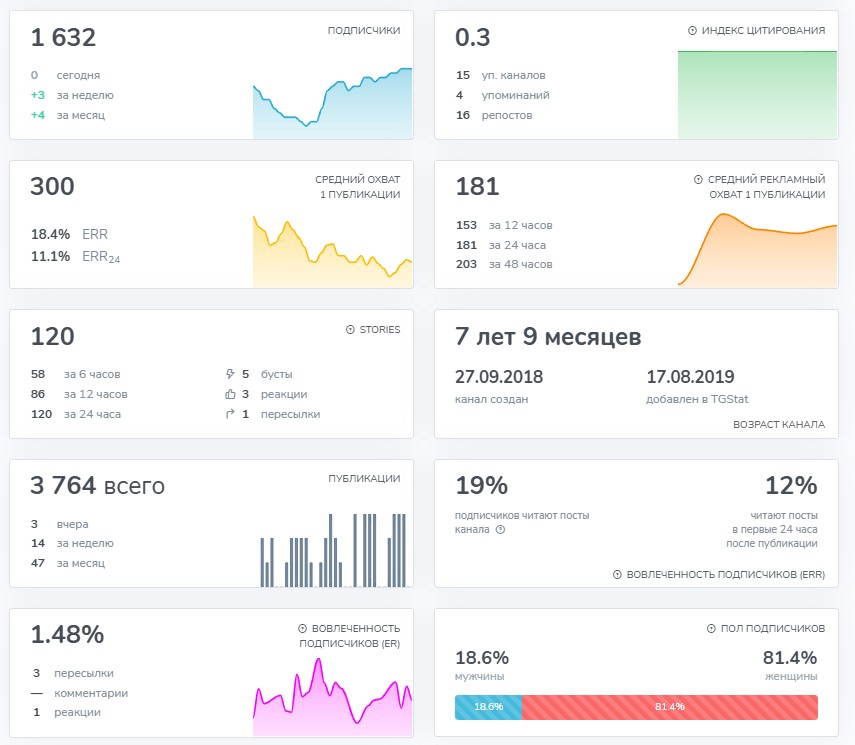Click the magenta ER engagement chart

(x=333, y=698)
